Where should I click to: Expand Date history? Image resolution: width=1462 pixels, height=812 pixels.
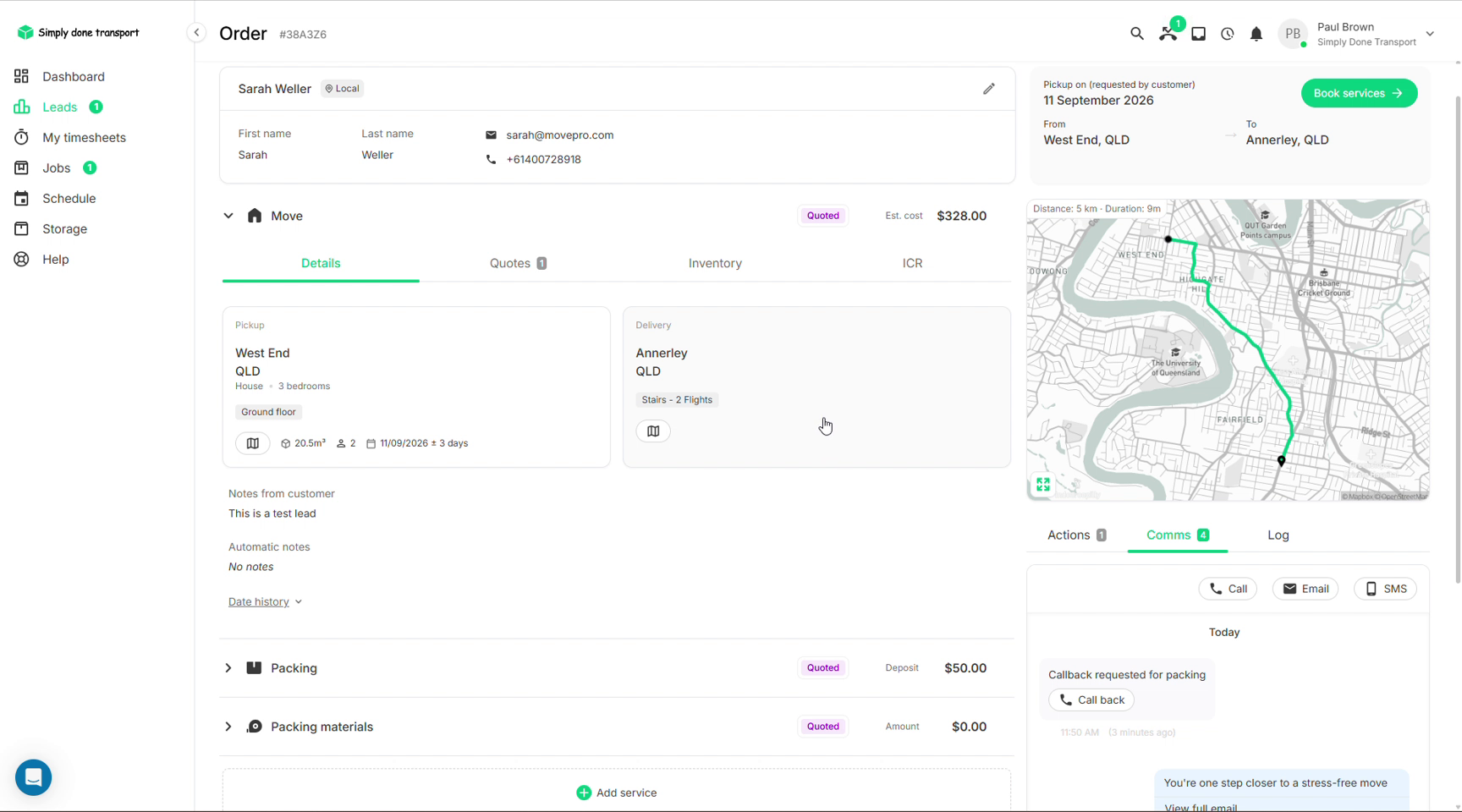(x=265, y=602)
